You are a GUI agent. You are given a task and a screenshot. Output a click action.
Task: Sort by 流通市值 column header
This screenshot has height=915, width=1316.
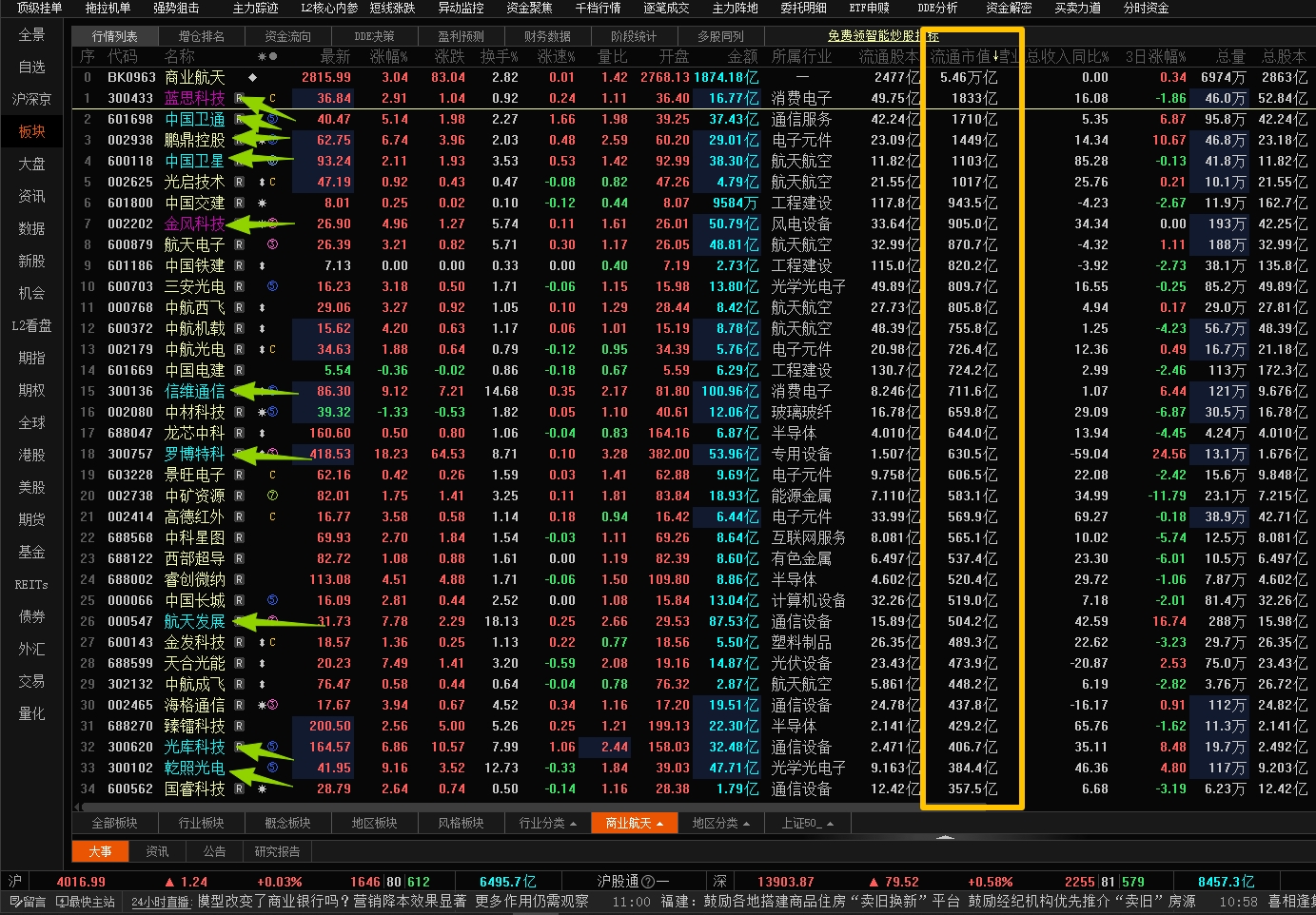959,56
